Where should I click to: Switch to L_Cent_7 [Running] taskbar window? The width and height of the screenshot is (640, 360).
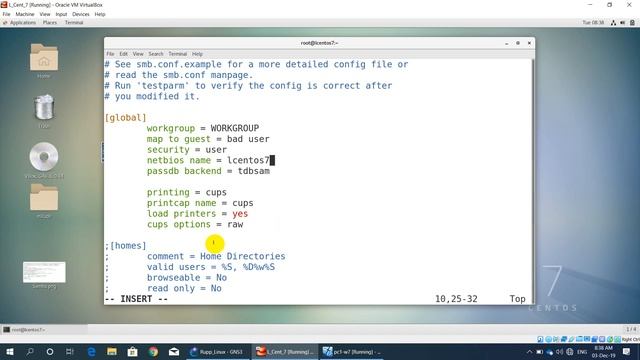[x=284, y=351]
